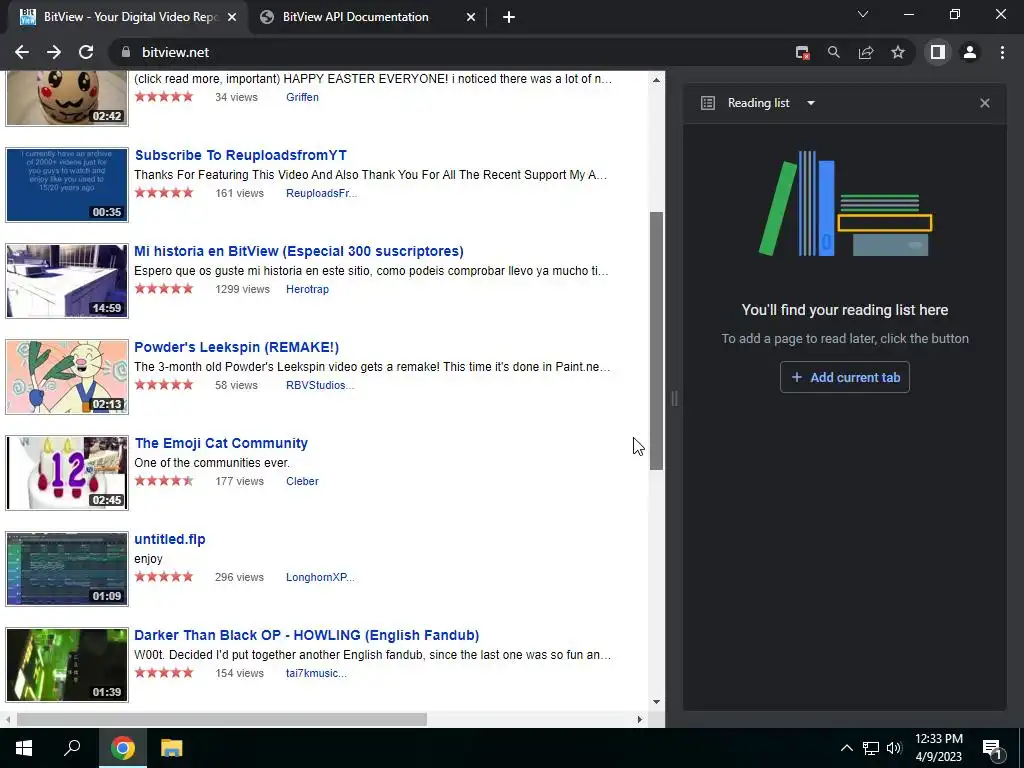Close the BitView API Documentation tab

point(471,17)
